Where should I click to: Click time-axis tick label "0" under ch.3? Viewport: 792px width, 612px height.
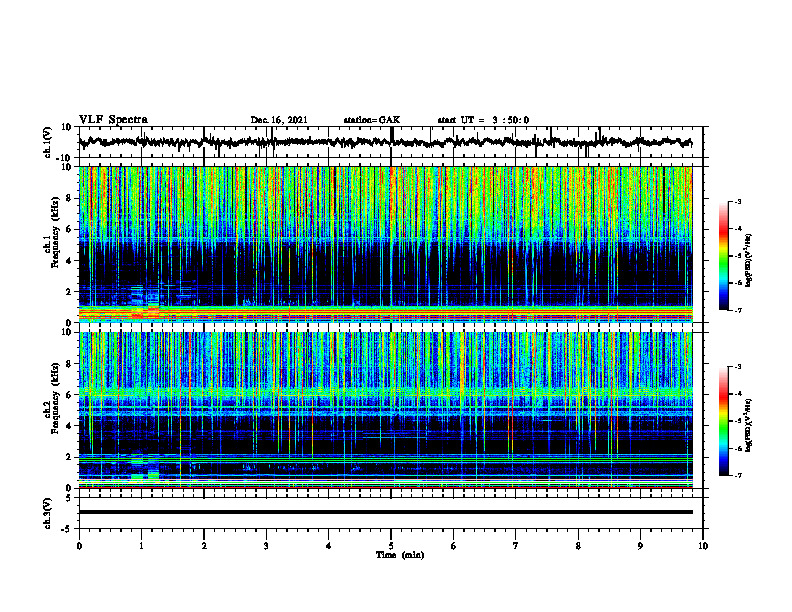pos(79,546)
